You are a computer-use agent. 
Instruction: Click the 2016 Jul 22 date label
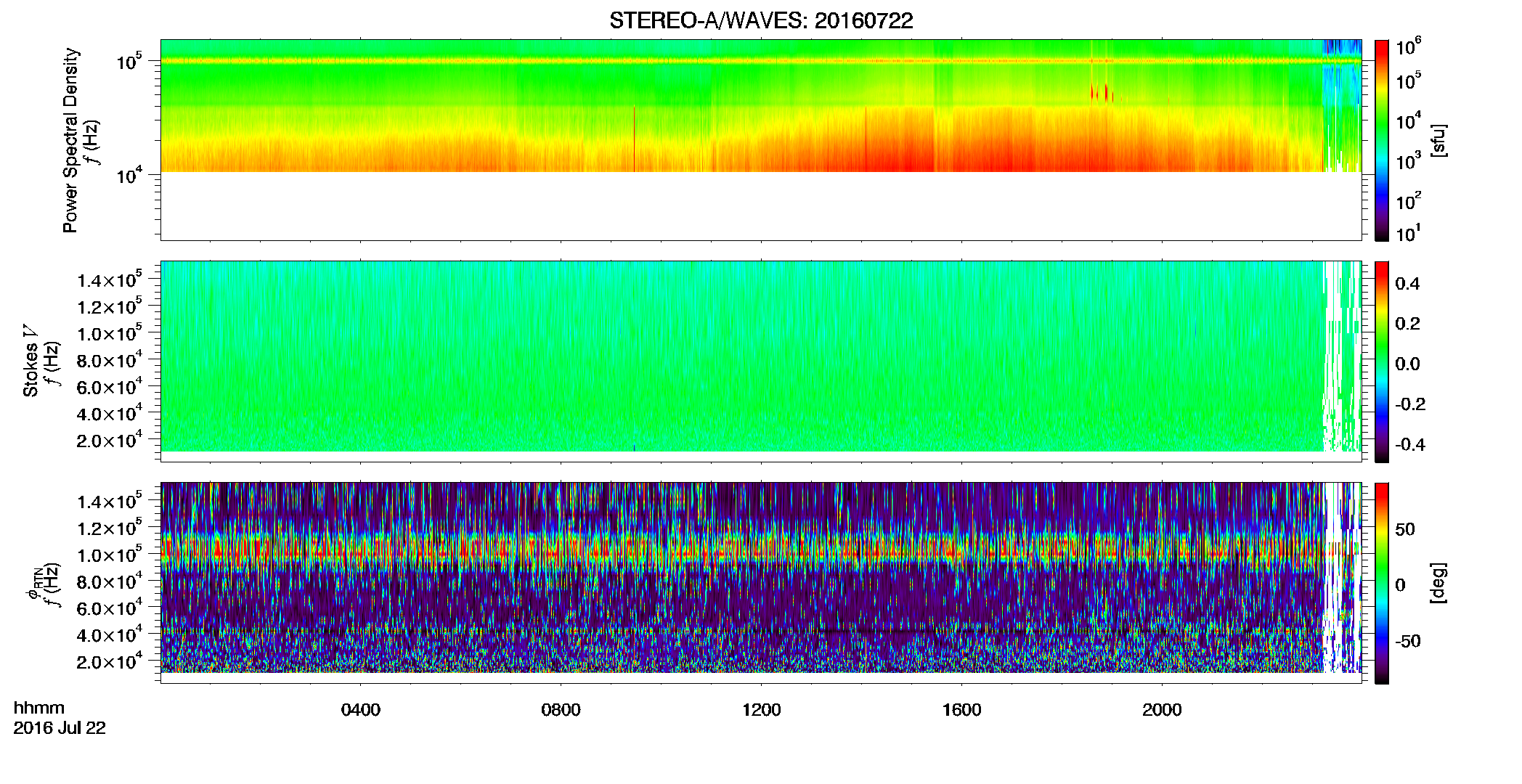click(60, 728)
